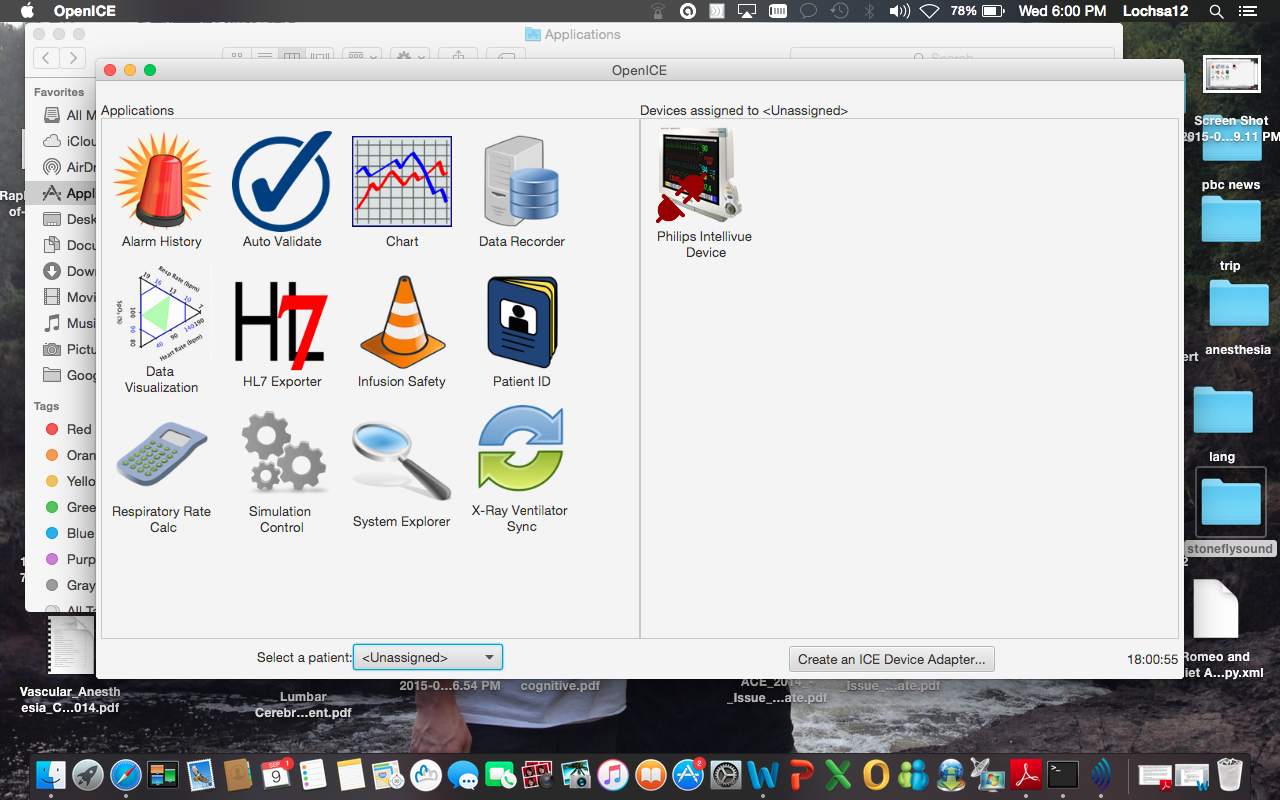Click the volume icon in menu bar
This screenshot has height=800, width=1280.
pyautogui.click(x=899, y=11)
